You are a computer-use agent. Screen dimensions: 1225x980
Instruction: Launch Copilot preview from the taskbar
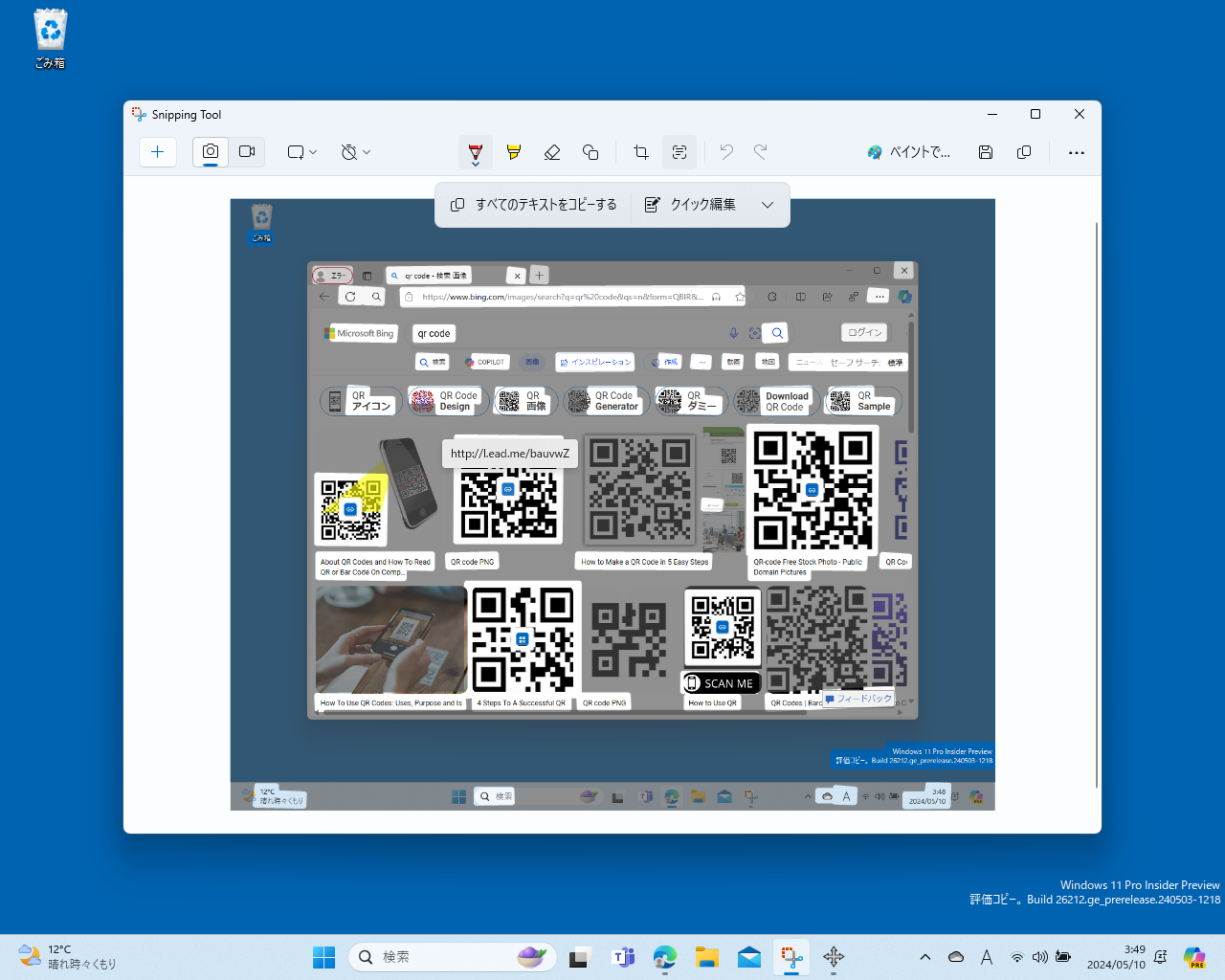[1194, 957]
